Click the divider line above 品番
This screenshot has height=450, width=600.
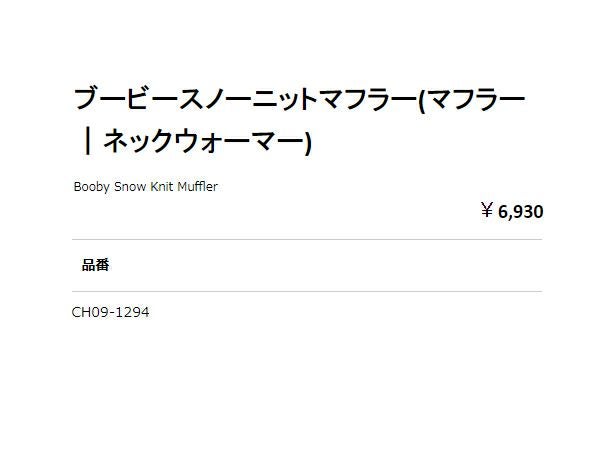click(x=307, y=240)
